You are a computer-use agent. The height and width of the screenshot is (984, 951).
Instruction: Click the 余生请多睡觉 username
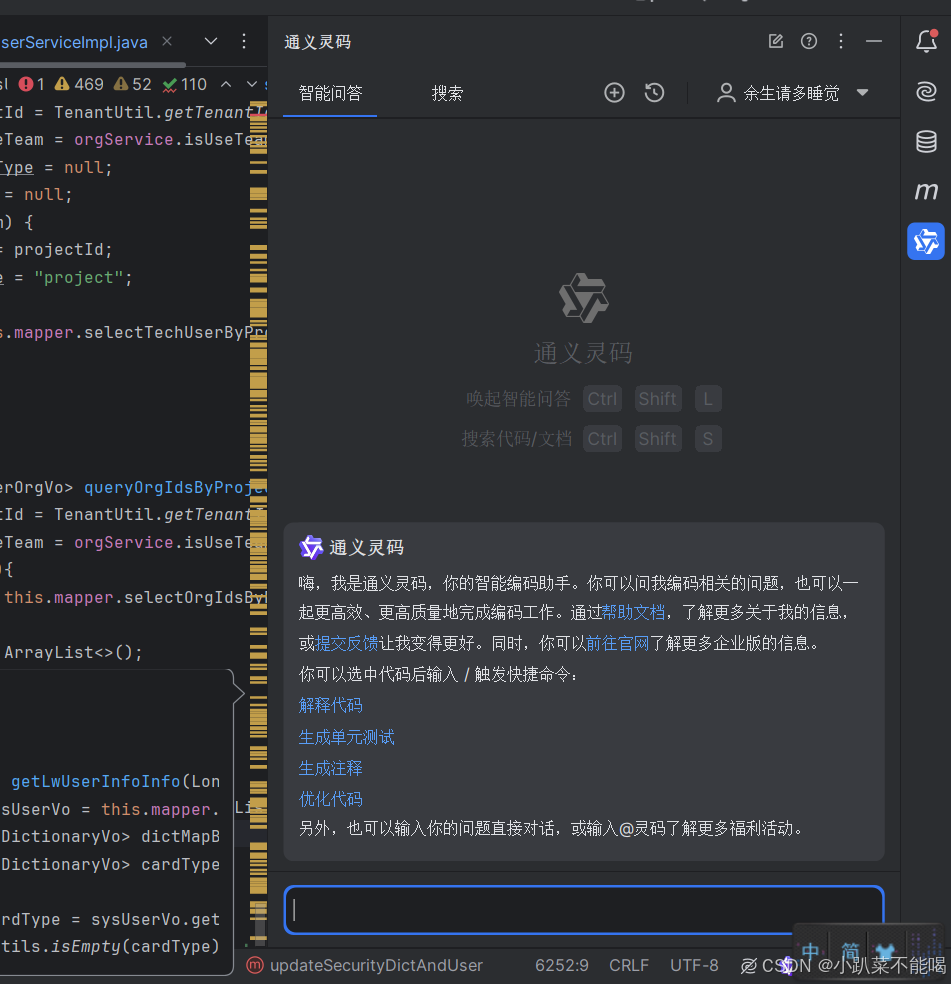tap(791, 94)
